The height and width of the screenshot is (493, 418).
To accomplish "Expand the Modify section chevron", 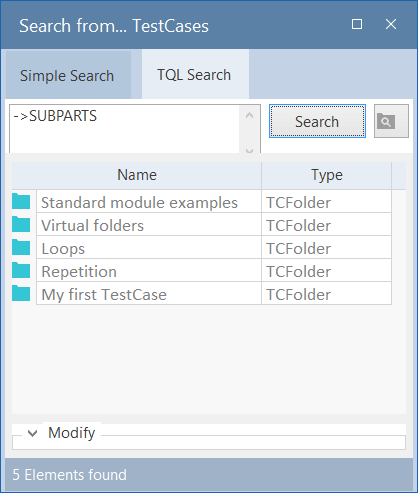I will tap(32, 433).
